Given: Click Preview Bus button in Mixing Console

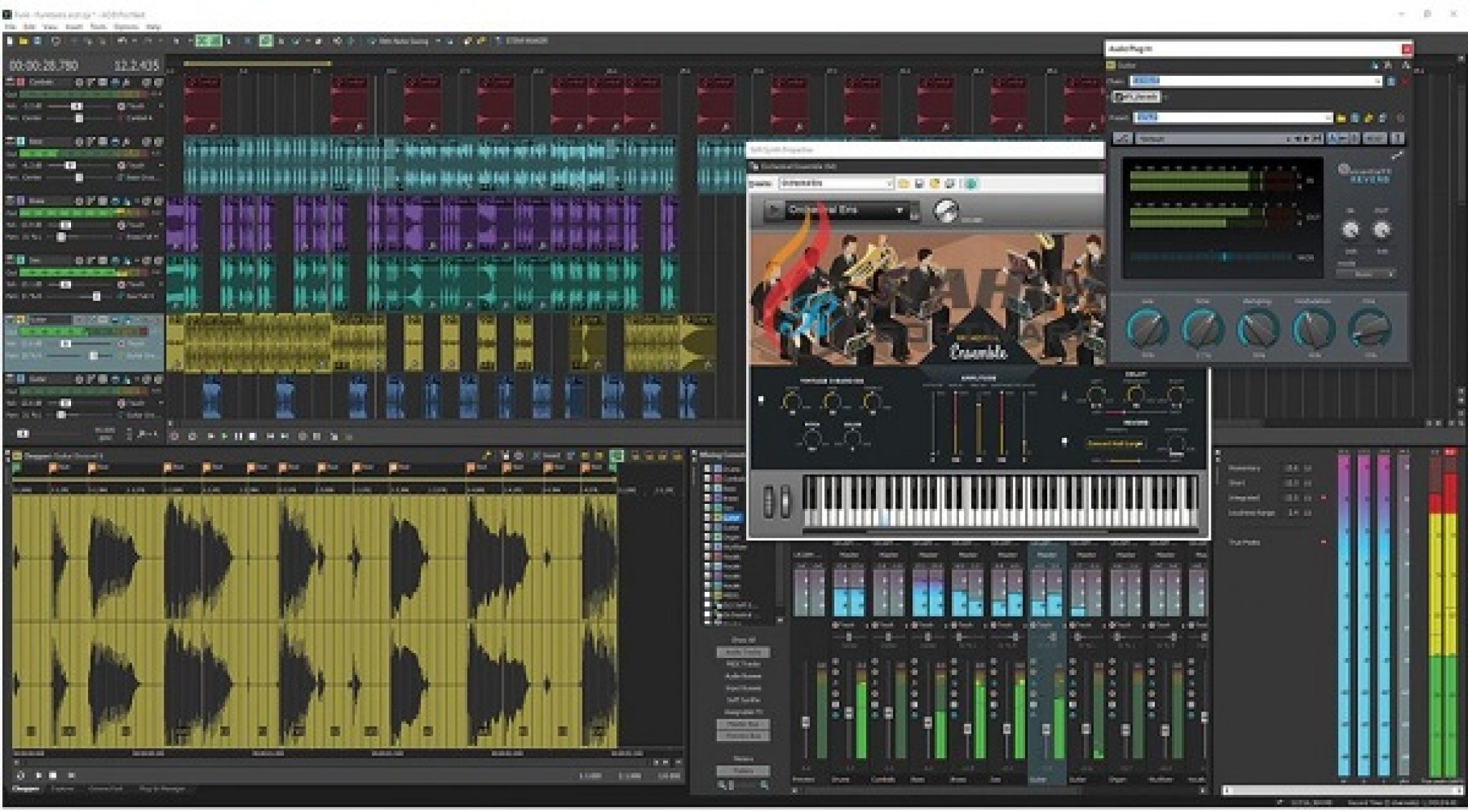Looking at the screenshot, I should 743,736.
